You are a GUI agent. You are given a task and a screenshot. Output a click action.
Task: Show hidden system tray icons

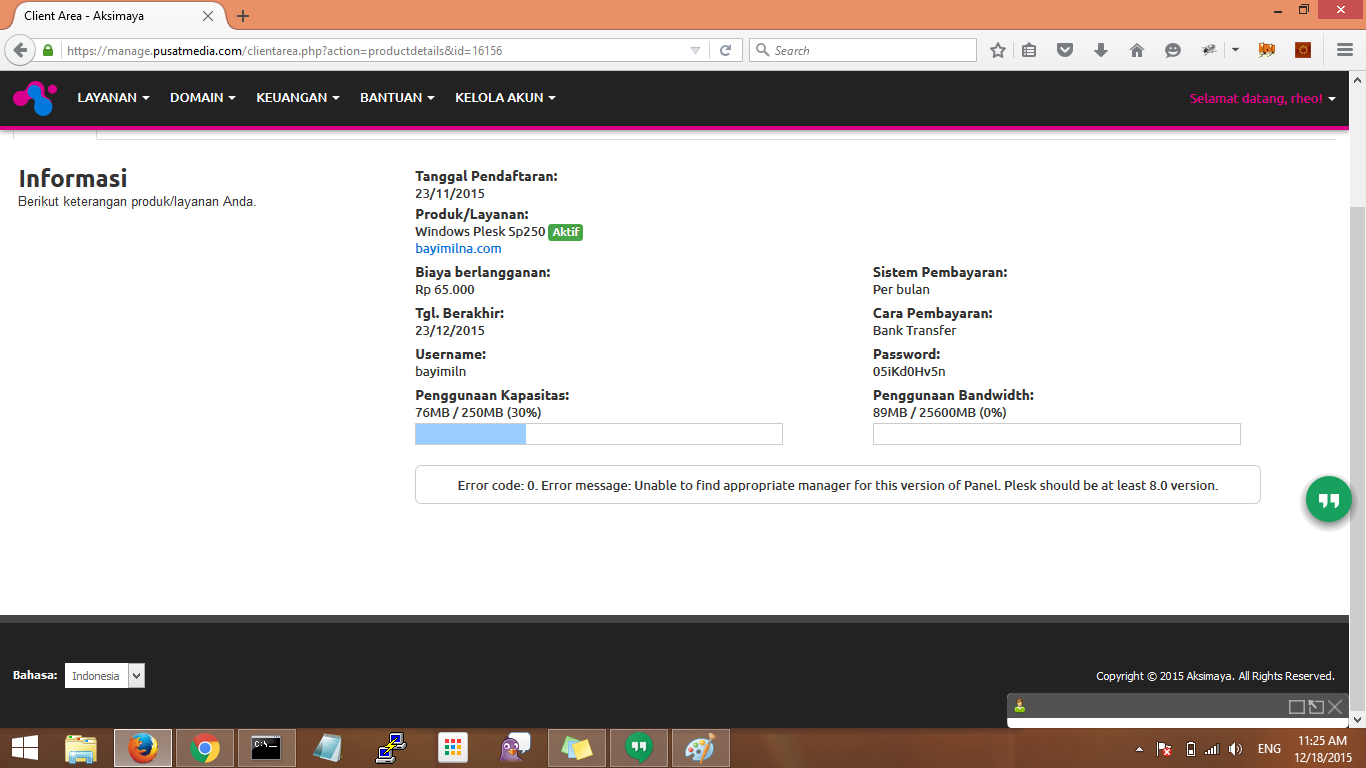click(x=1140, y=749)
